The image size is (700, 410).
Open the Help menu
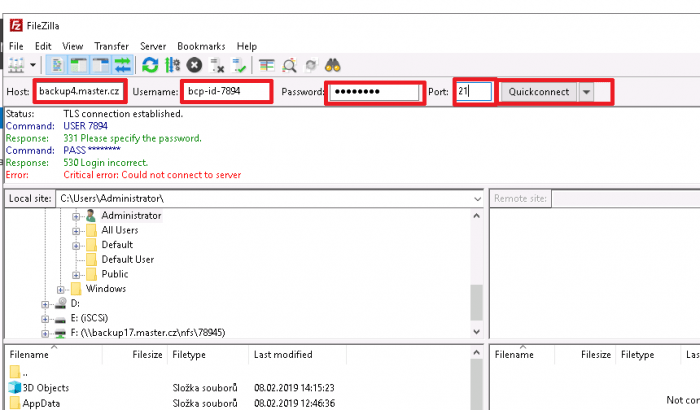pyautogui.click(x=246, y=46)
